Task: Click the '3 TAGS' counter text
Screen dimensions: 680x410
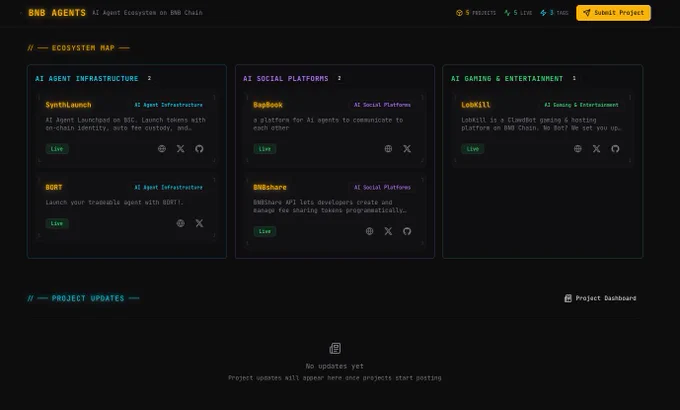Action: pos(559,13)
